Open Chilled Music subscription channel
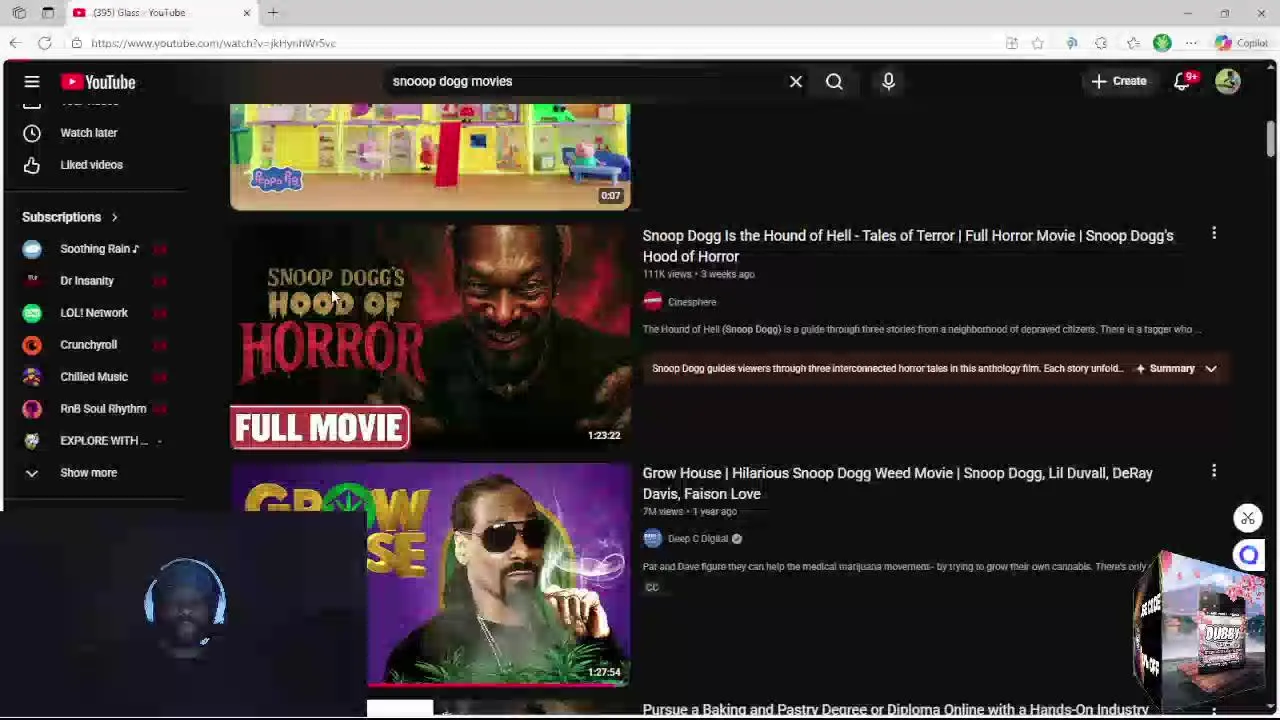1280x720 pixels. pyautogui.click(x=95, y=377)
